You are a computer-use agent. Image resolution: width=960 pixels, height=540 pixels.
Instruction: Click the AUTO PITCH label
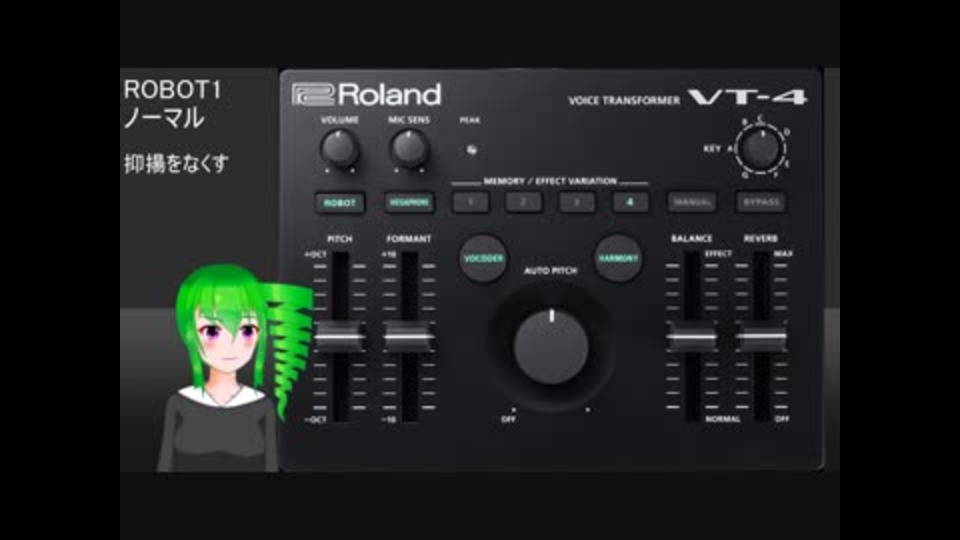(x=550, y=271)
